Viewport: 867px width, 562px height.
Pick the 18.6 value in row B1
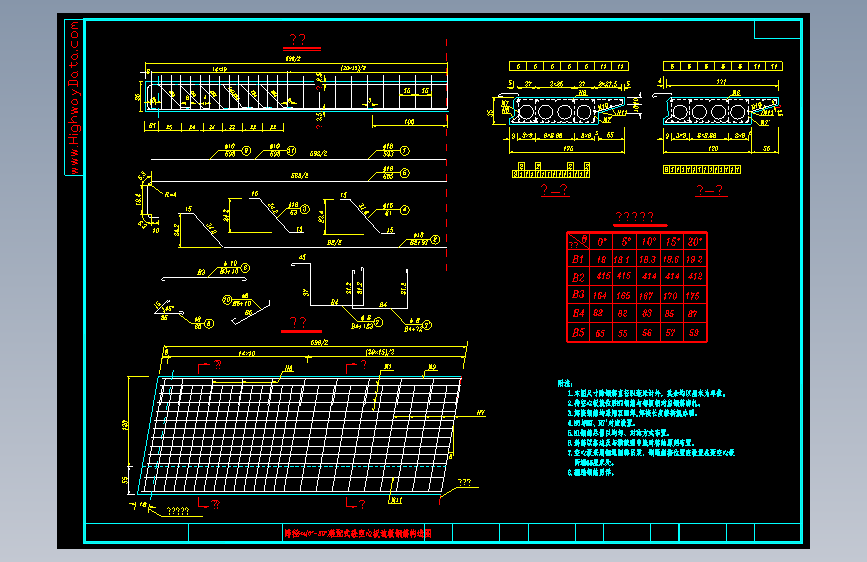[671, 259]
